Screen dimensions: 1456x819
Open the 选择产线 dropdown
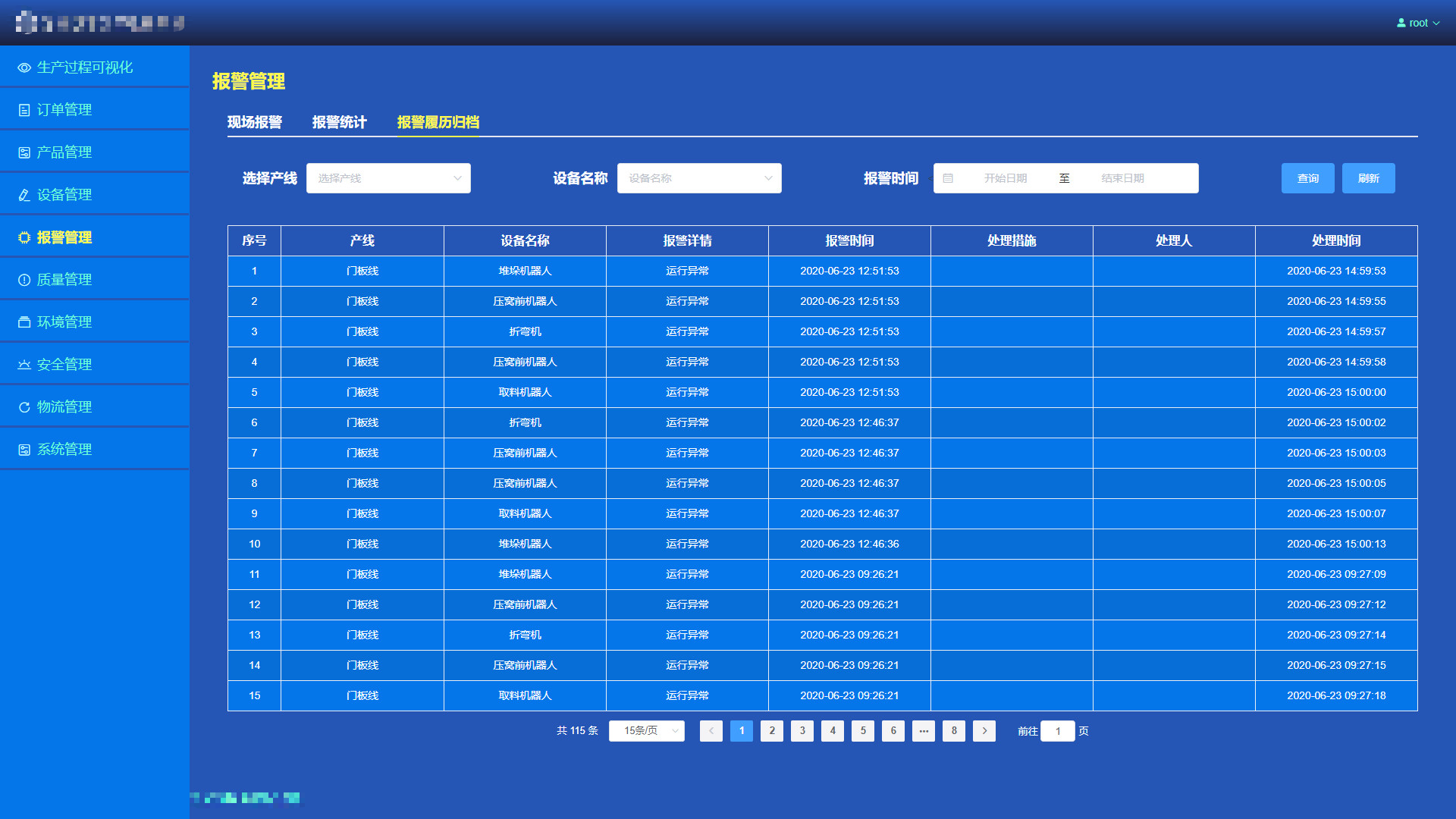point(388,178)
